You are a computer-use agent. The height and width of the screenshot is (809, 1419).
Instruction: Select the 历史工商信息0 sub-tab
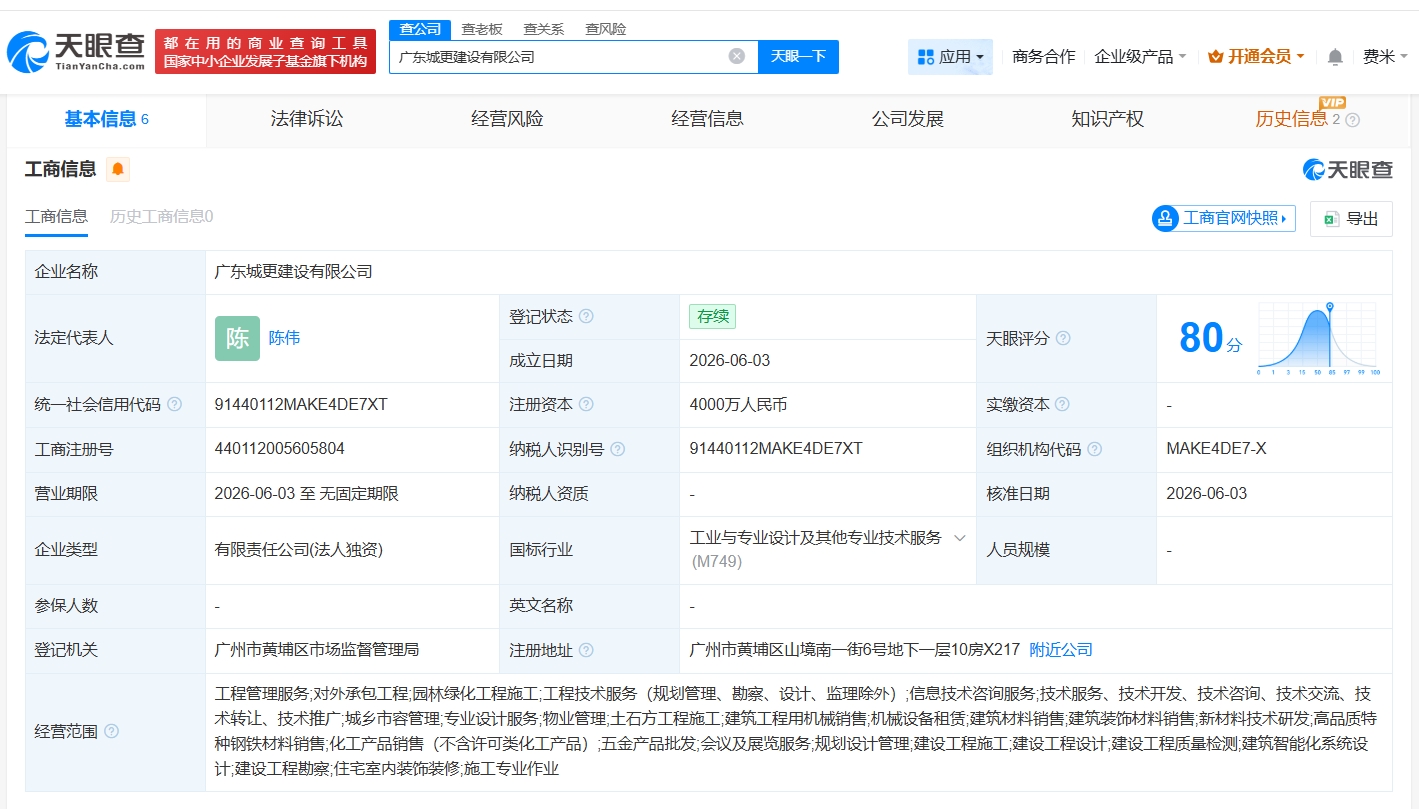[x=161, y=217]
